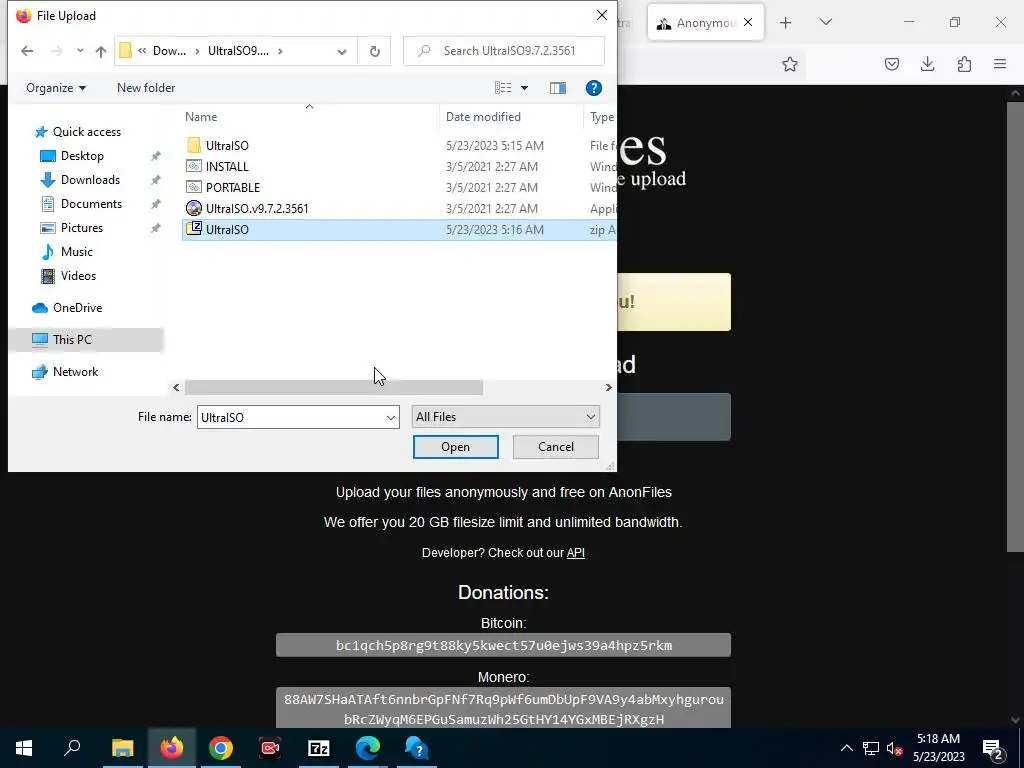Show the preview pane
Viewport: 1024px width, 768px height.
point(558,88)
